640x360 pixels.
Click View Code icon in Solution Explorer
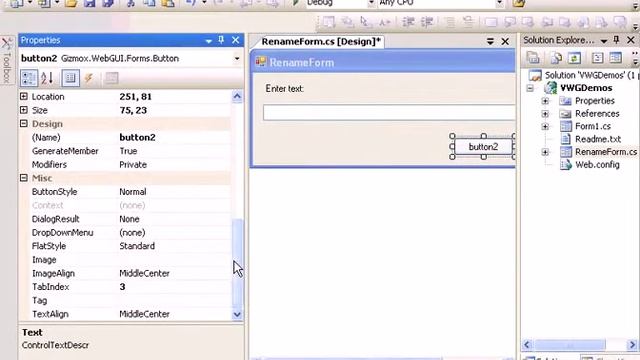pos(598,58)
